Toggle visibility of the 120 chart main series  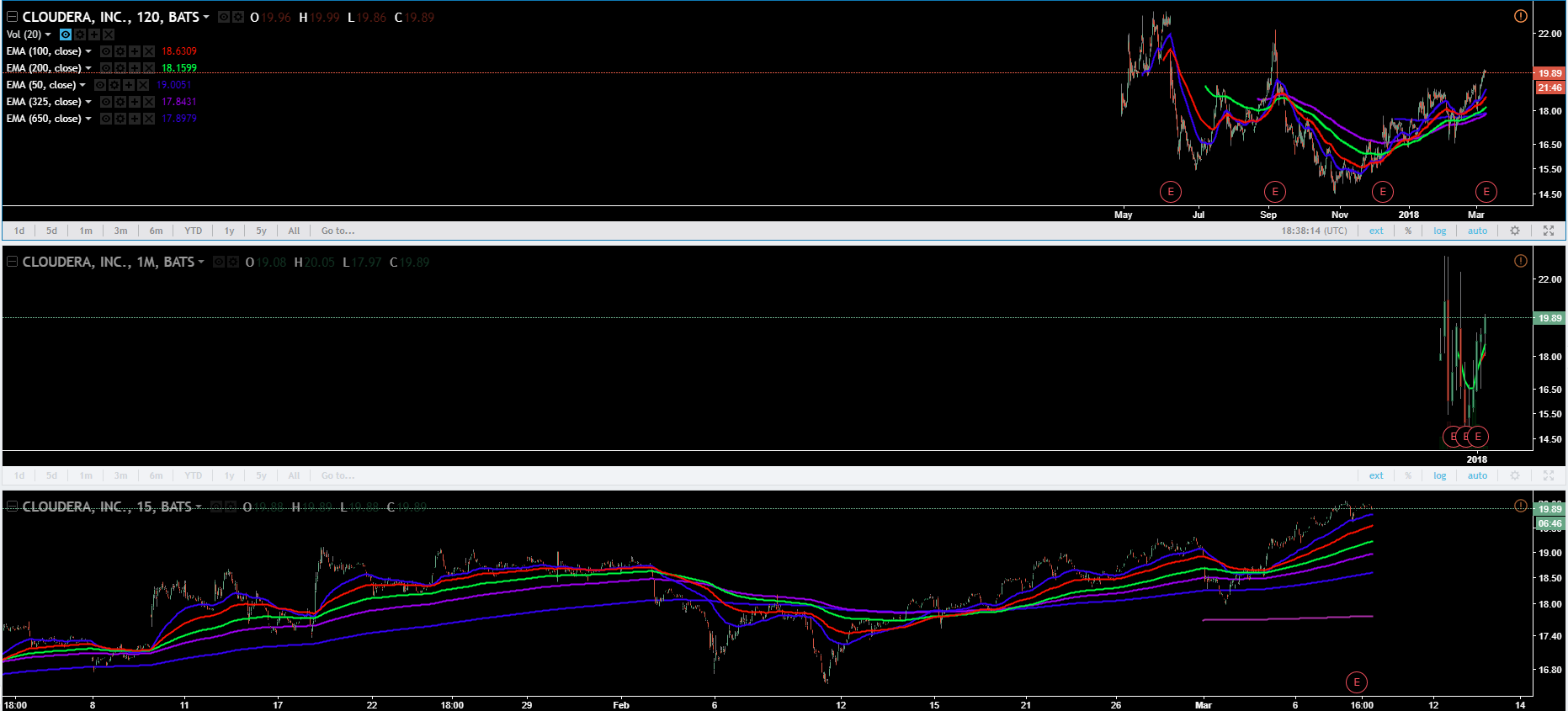coord(224,17)
